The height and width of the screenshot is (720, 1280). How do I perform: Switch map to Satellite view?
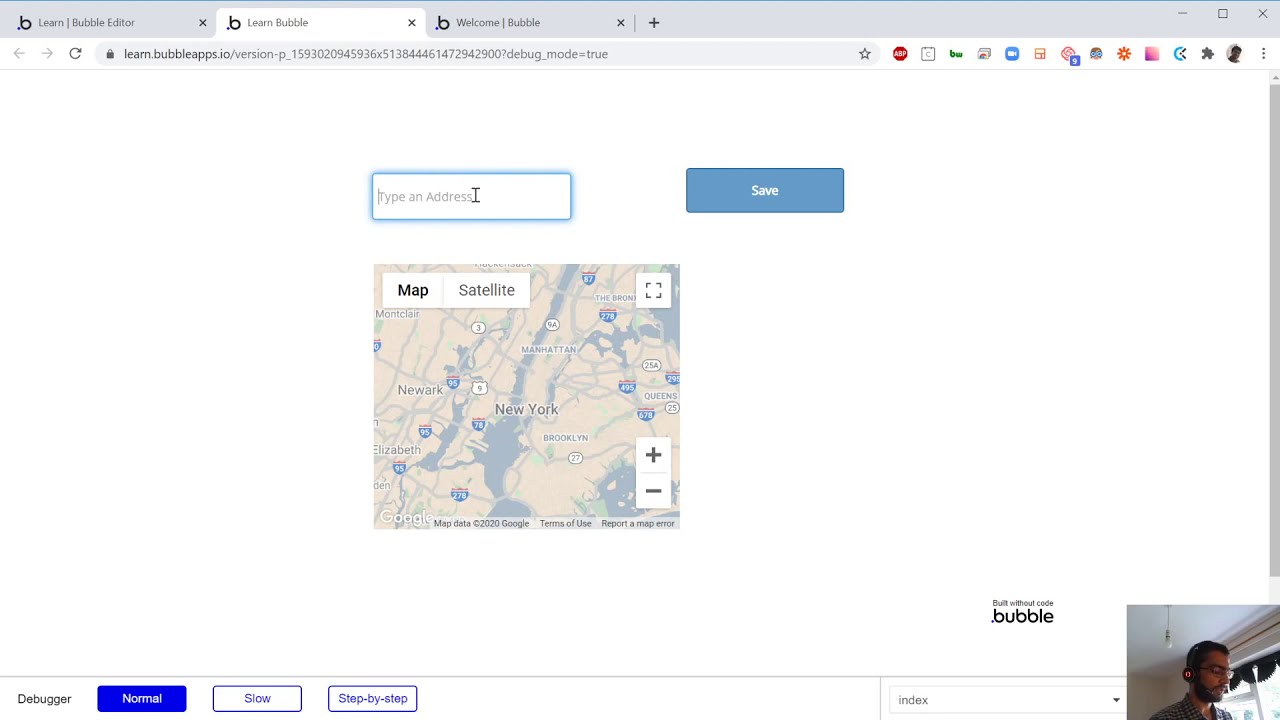pos(487,290)
